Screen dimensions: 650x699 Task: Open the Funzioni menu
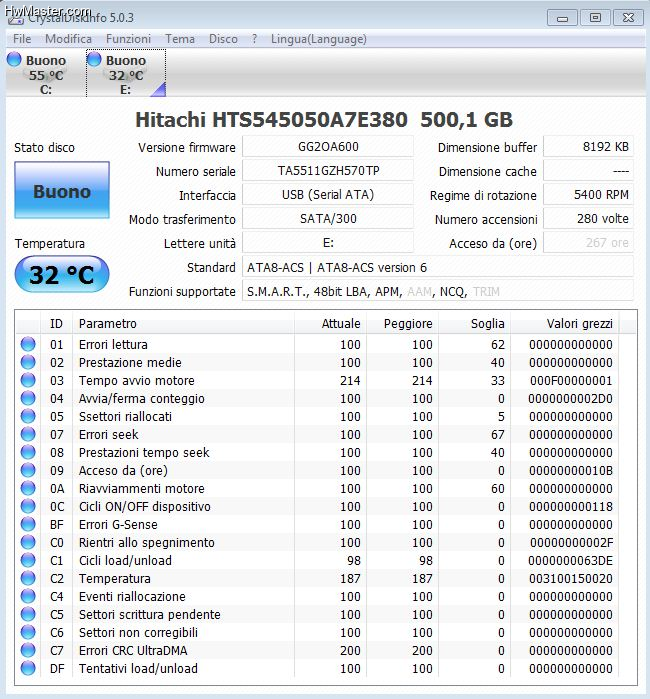click(x=128, y=39)
